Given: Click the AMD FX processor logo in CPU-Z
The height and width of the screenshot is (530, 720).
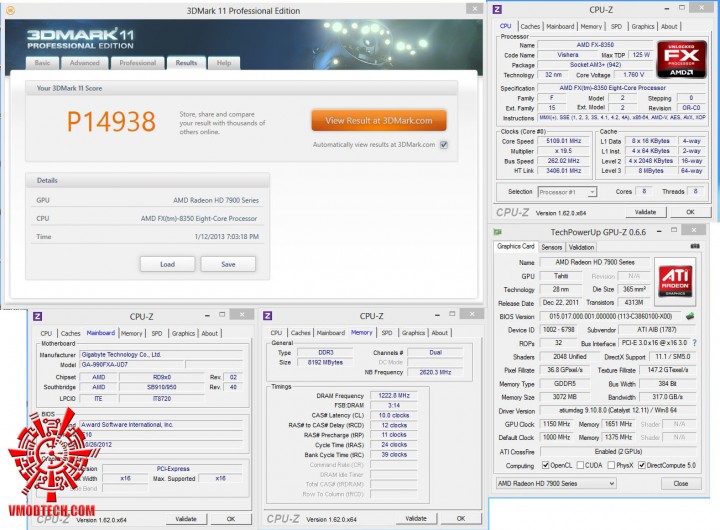Looking at the screenshot, I should [x=681, y=59].
